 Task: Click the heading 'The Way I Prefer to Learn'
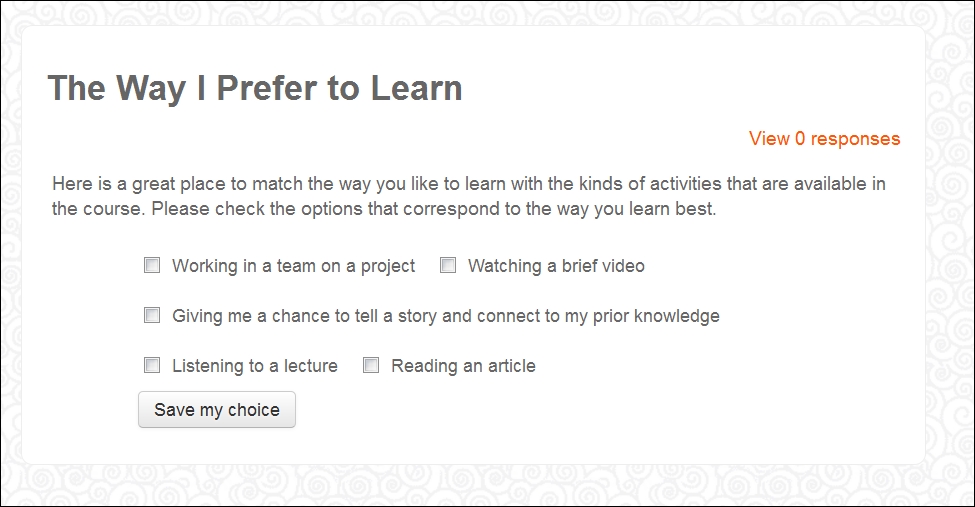click(x=255, y=88)
